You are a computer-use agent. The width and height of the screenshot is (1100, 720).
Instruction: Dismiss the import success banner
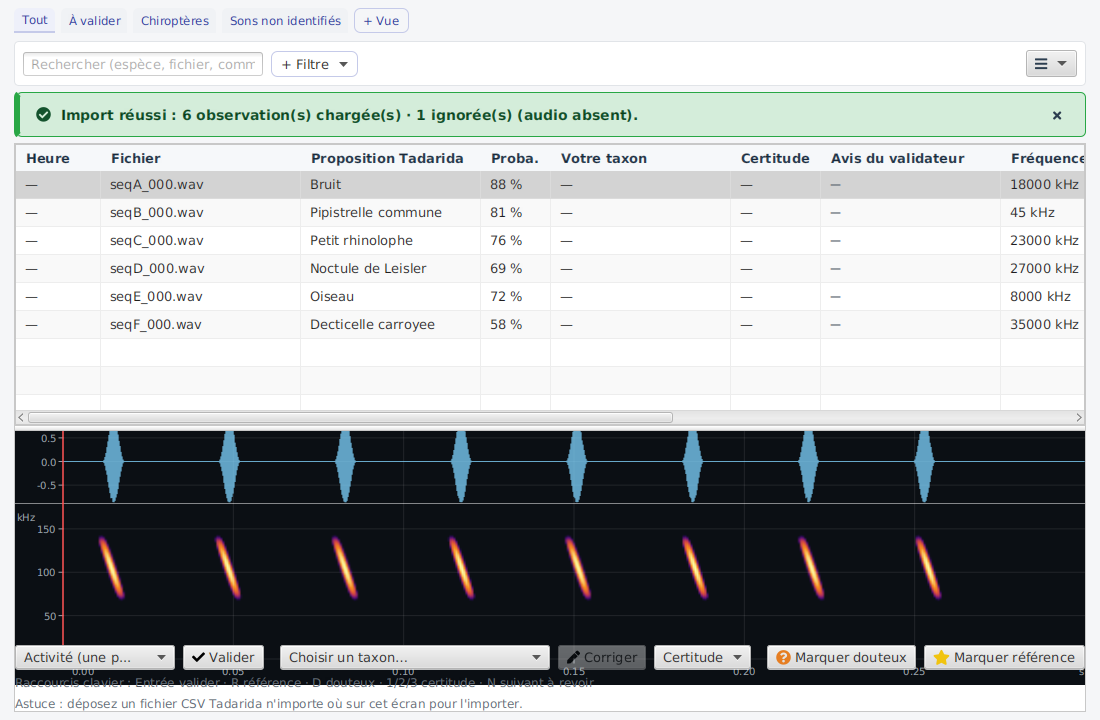(1057, 115)
